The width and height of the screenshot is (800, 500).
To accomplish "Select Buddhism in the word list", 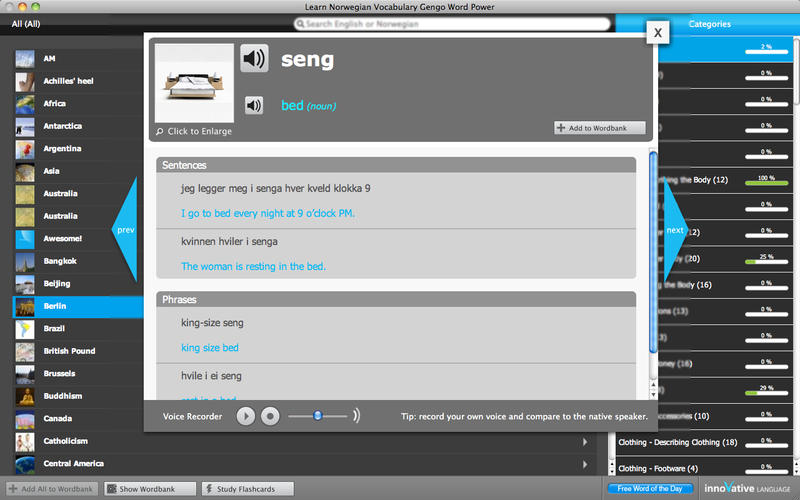I will [78, 396].
